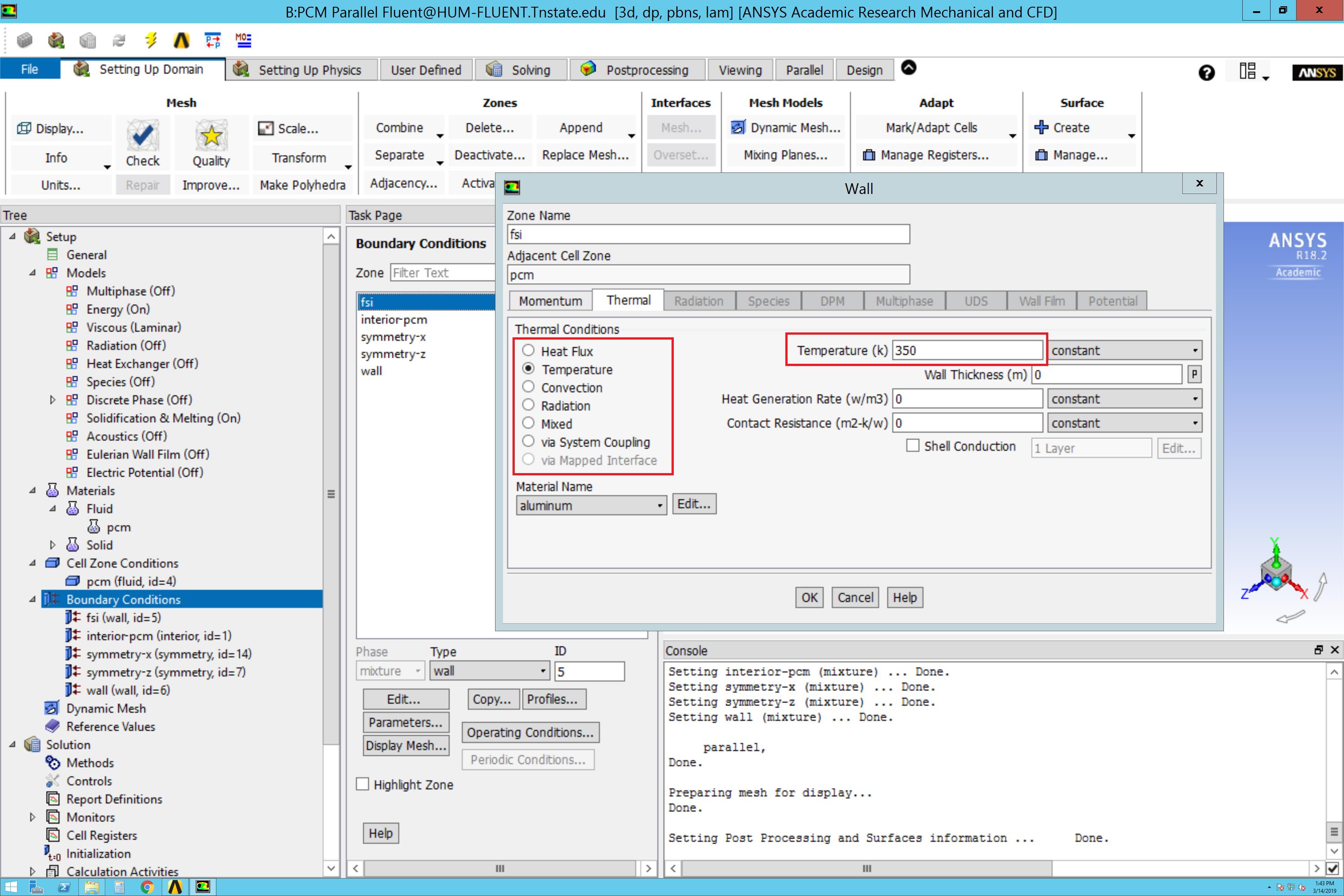The height and width of the screenshot is (896, 1344).
Task: Open File Explorer from the taskbar
Action: pyautogui.click(x=91, y=887)
